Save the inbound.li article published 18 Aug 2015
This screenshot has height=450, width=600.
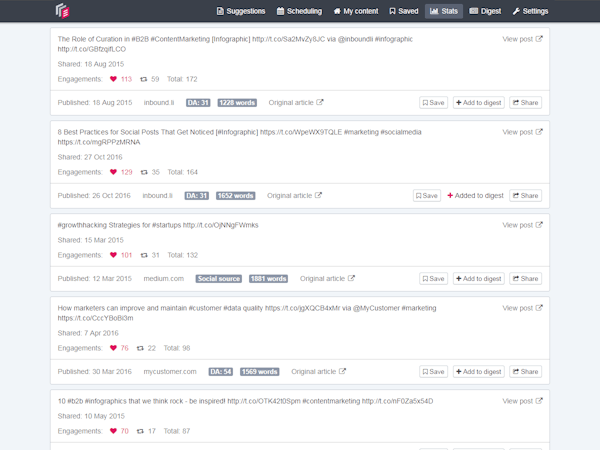point(433,102)
